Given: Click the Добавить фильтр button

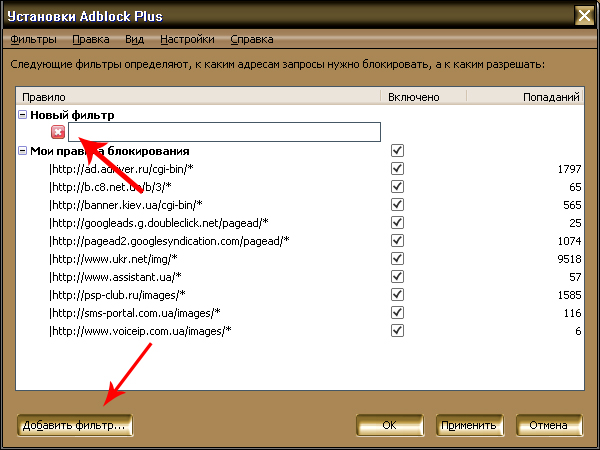Looking at the screenshot, I should pyautogui.click(x=75, y=425).
